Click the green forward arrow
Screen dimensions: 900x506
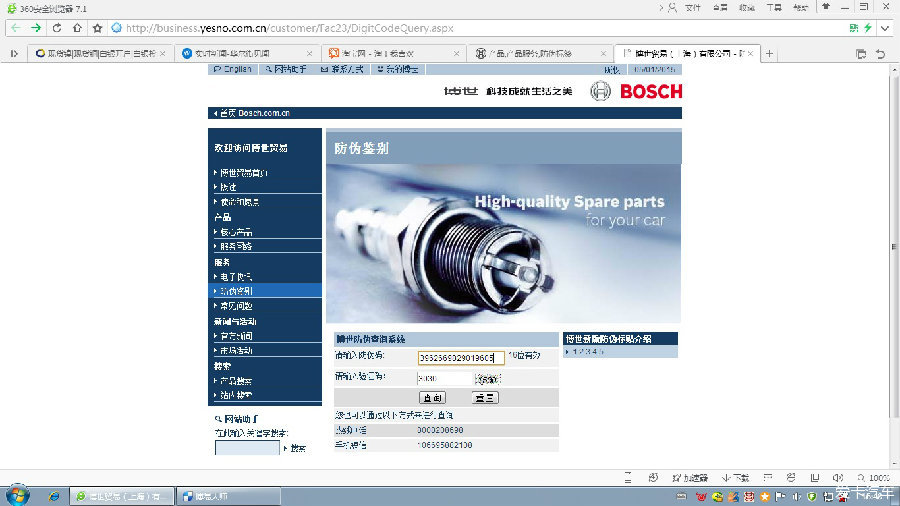pos(36,28)
